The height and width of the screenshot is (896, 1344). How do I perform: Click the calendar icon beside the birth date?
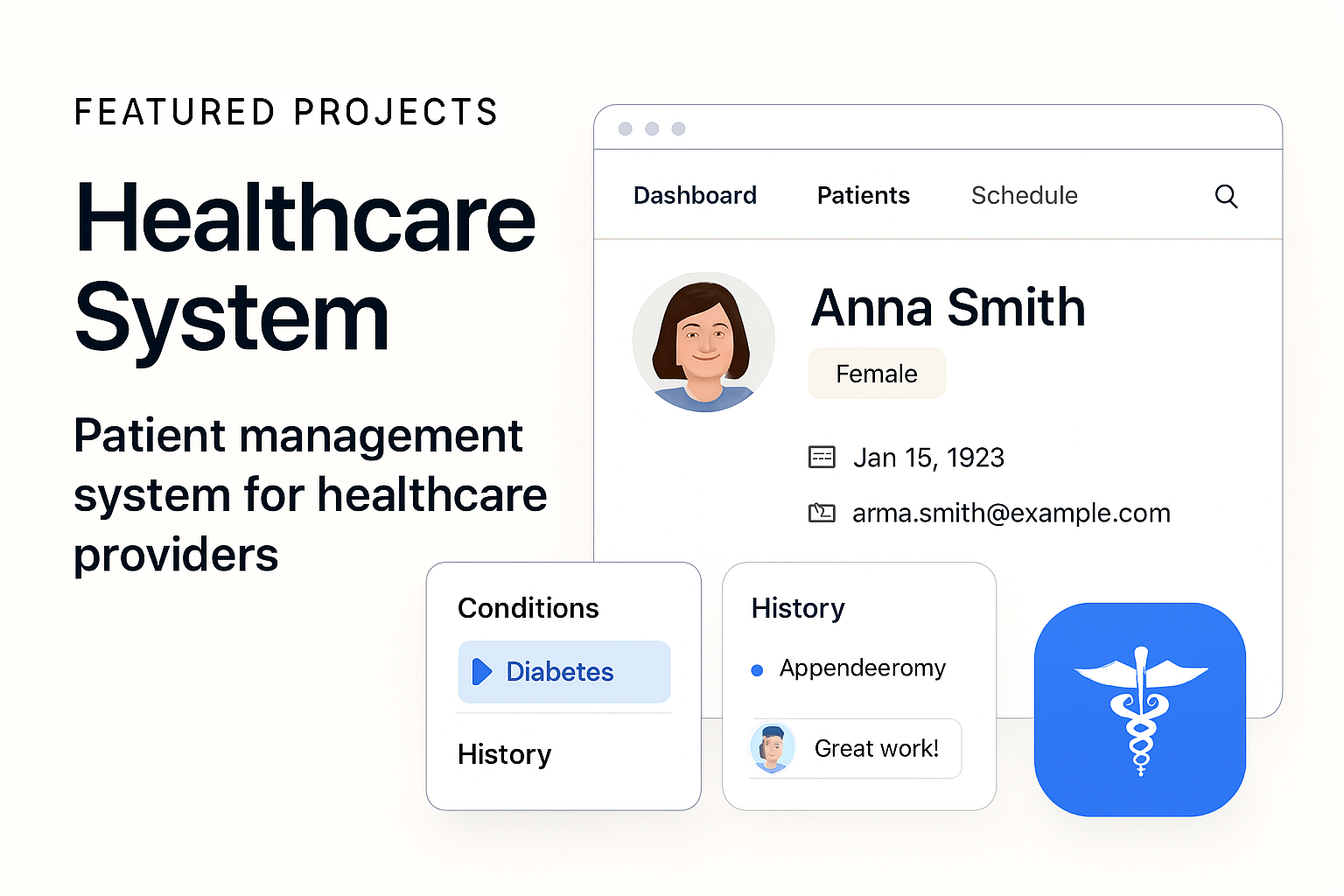click(x=821, y=457)
